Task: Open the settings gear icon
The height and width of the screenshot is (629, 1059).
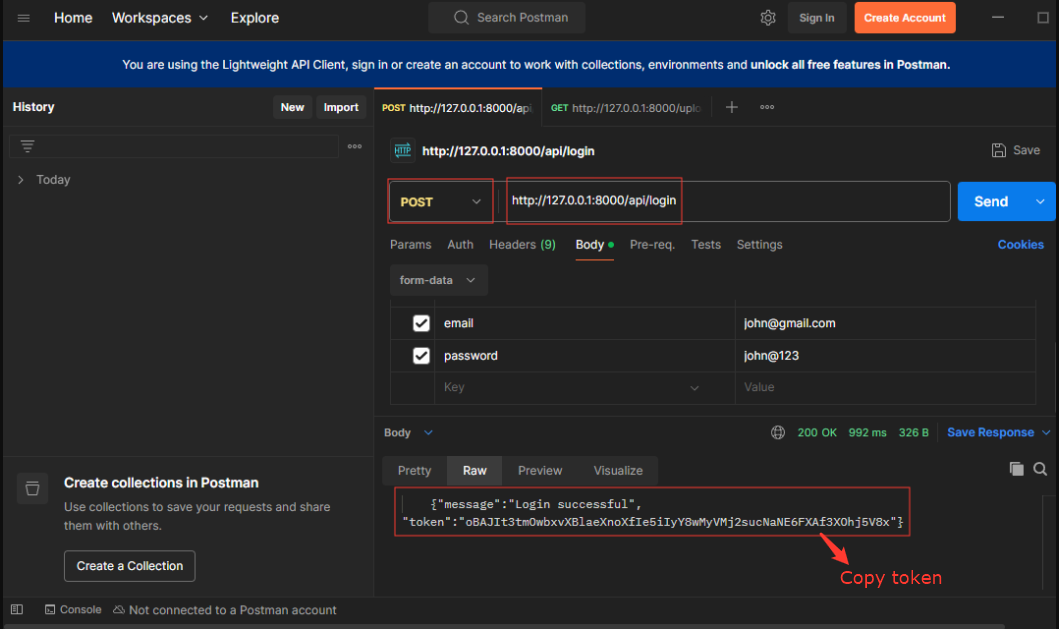Action: click(768, 18)
